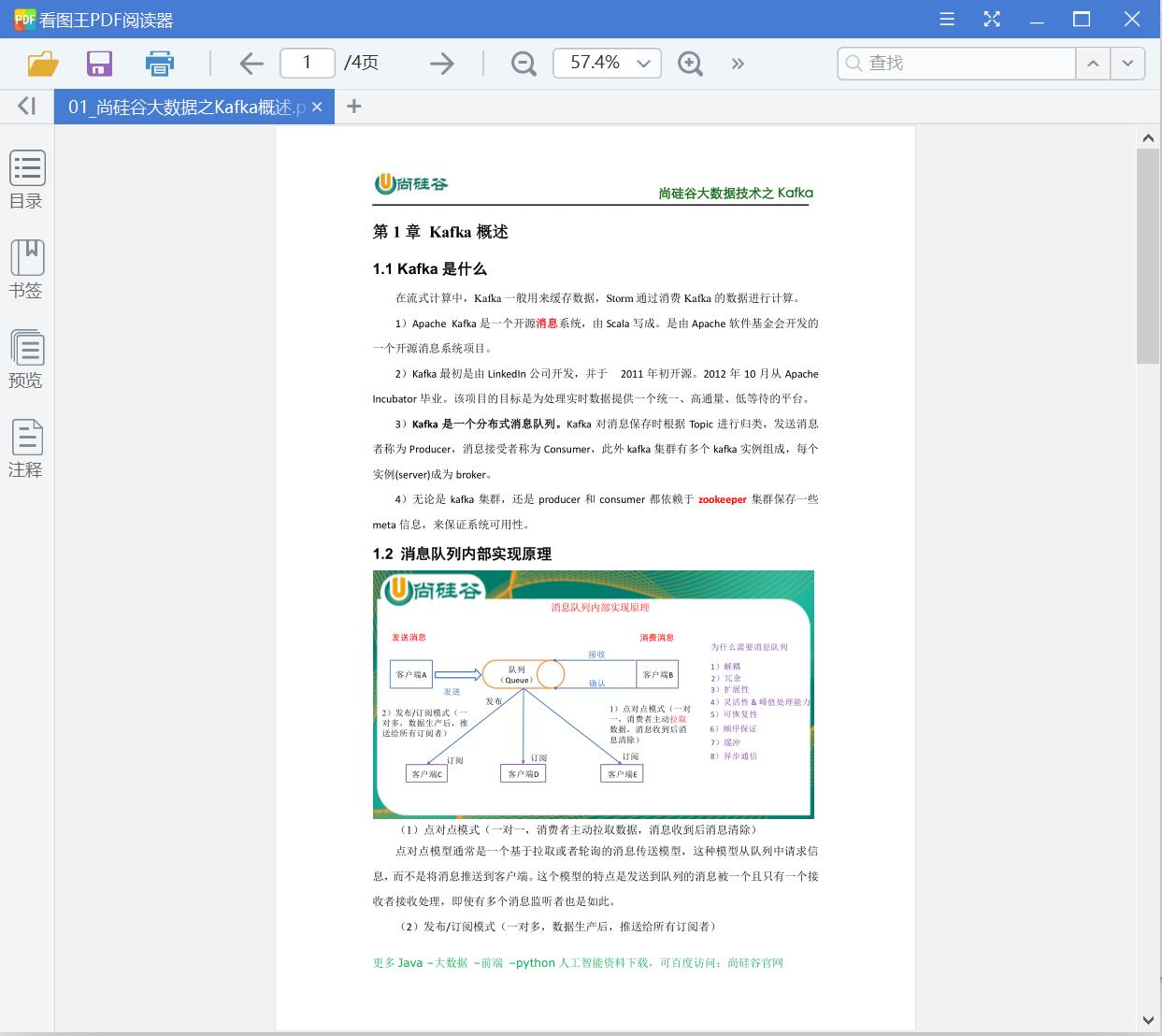Click the /4页 total pages label

coord(361,63)
